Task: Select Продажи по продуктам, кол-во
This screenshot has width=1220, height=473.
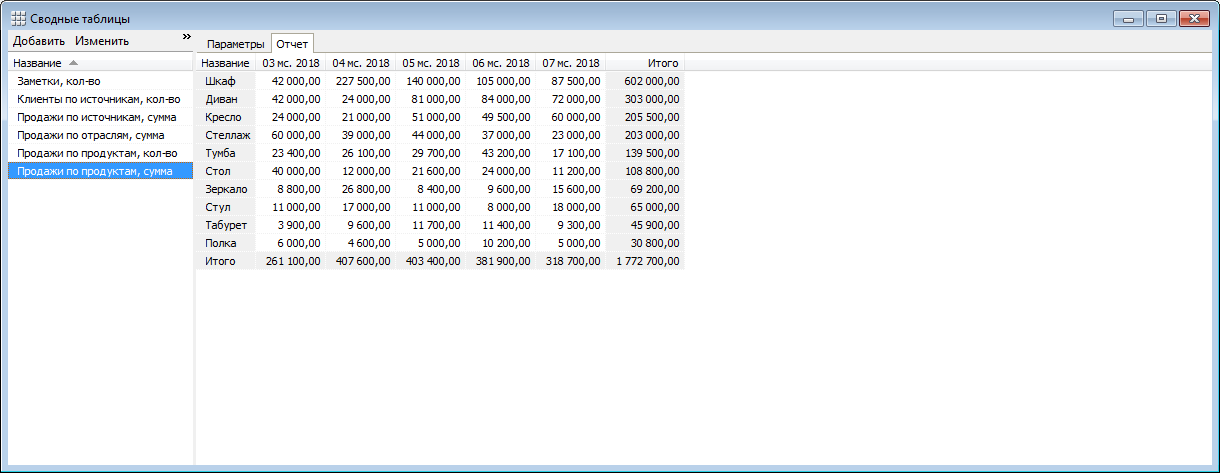Action: 97,153
